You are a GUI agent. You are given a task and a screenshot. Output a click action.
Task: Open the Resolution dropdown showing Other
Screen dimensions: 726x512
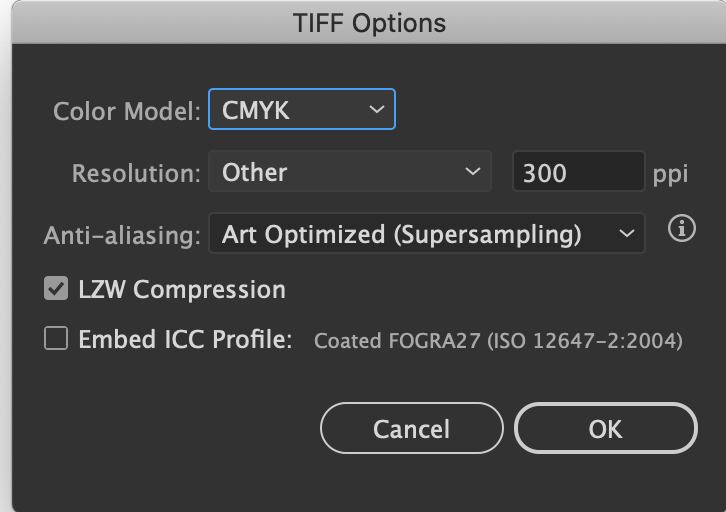(x=349, y=172)
